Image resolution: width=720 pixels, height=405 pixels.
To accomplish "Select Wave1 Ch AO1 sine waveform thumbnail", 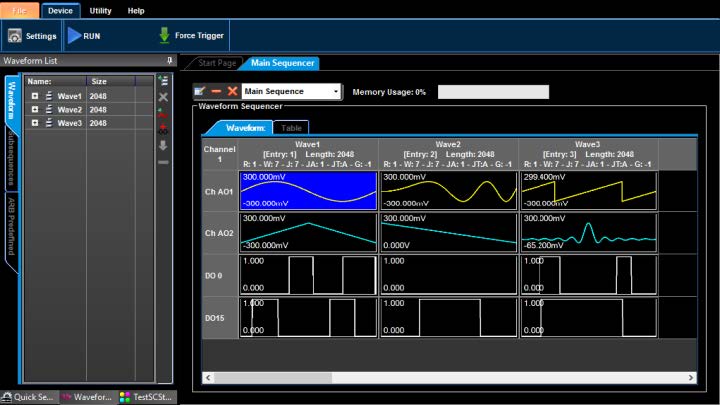I will [x=309, y=190].
